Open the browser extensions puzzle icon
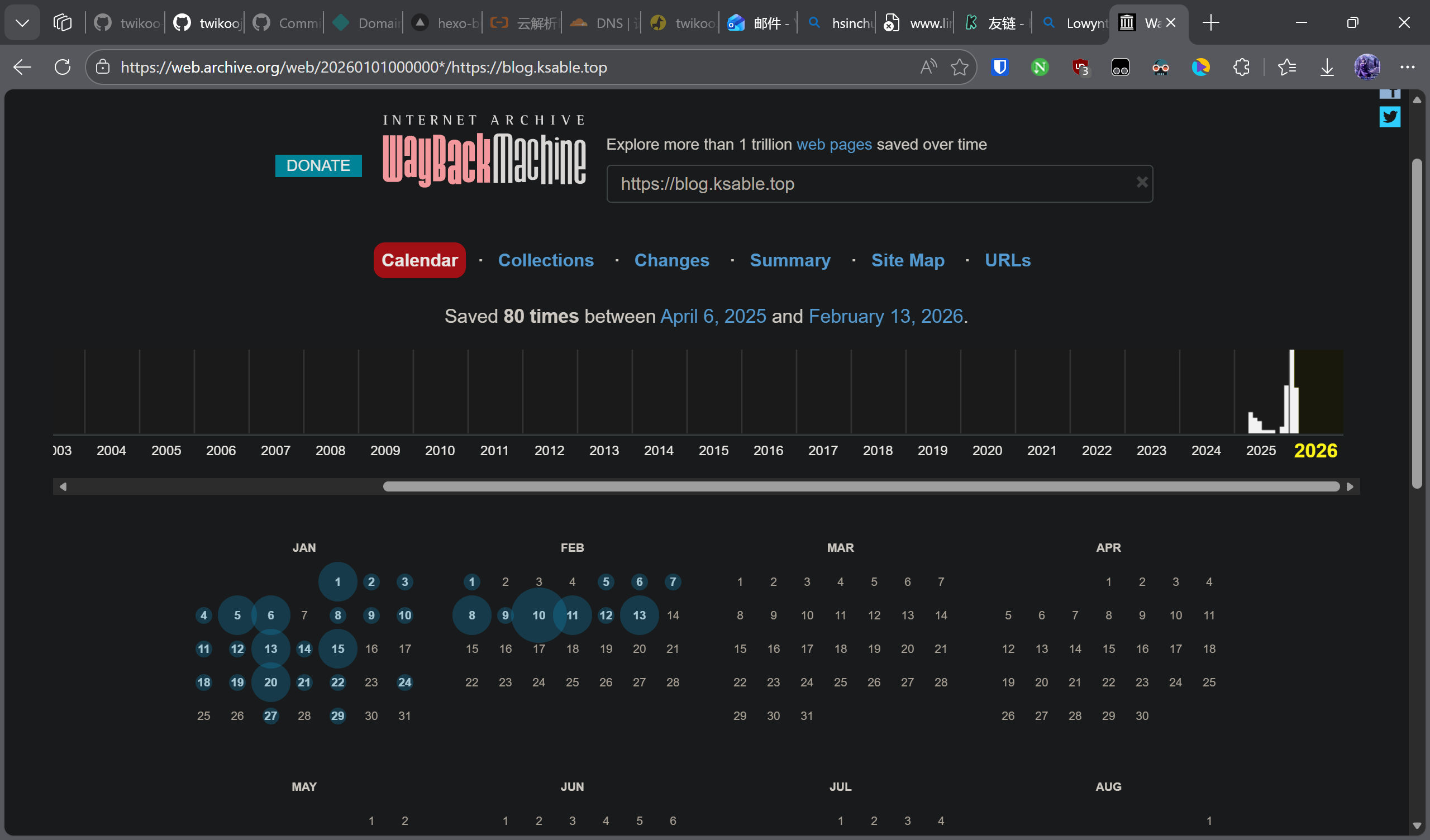Image resolution: width=1430 pixels, height=840 pixels. pyautogui.click(x=1241, y=67)
